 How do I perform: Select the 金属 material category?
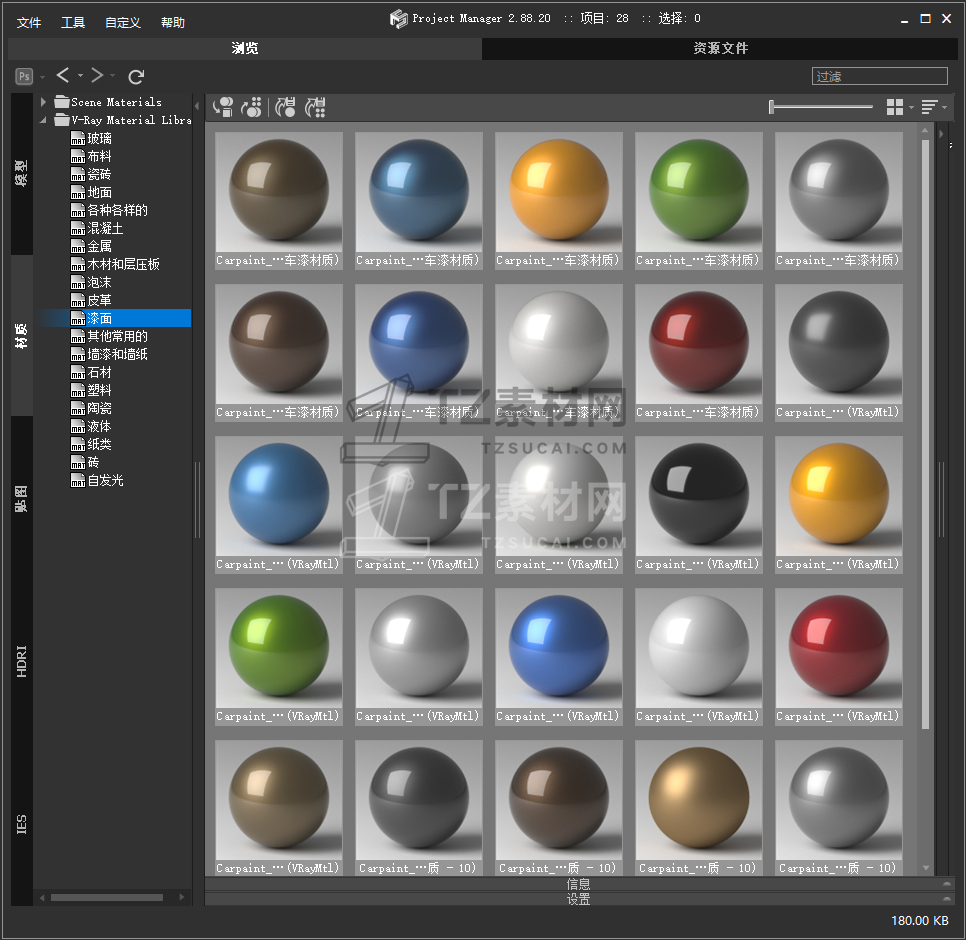pos(99,246)
